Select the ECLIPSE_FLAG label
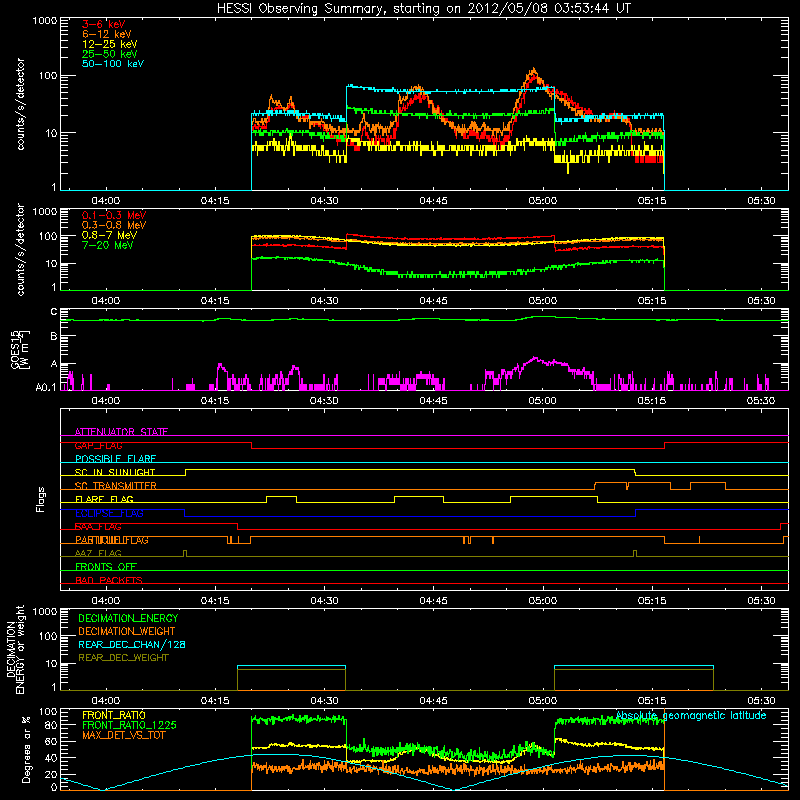Screen dimensions: 800x800 (109, 513)
